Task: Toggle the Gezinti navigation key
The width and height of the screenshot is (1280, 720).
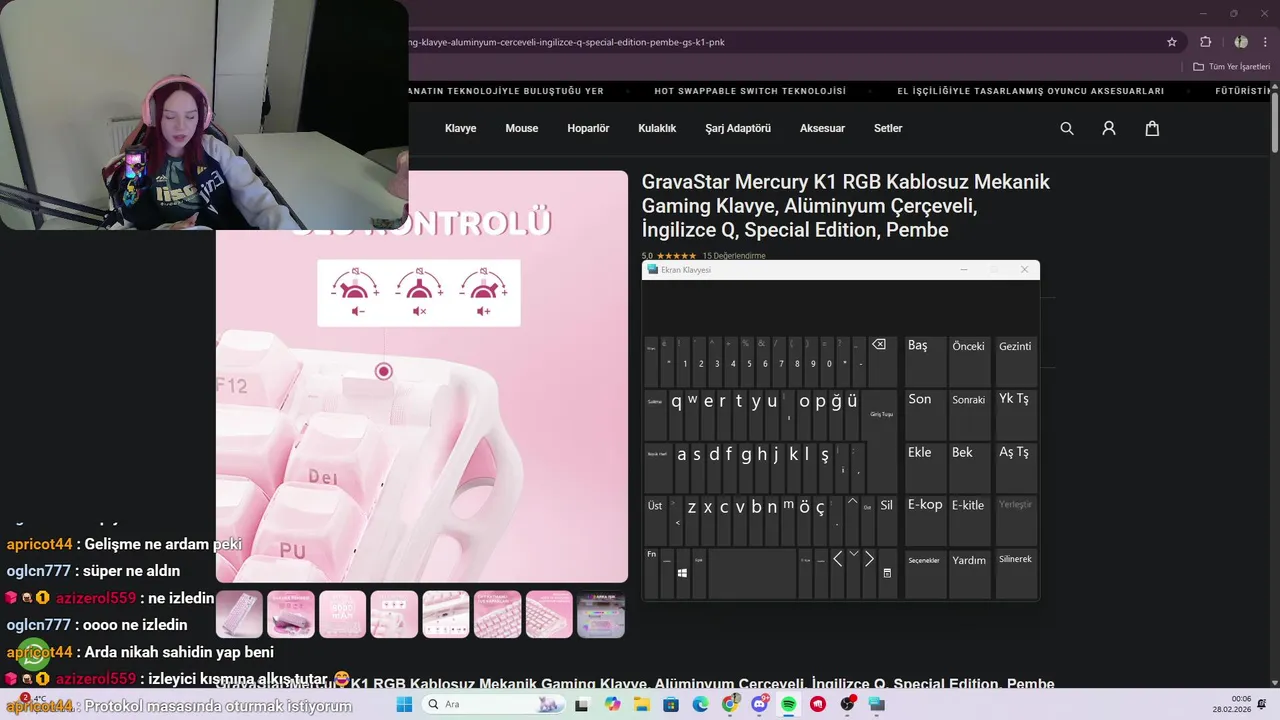Action: pos(1015,362)
